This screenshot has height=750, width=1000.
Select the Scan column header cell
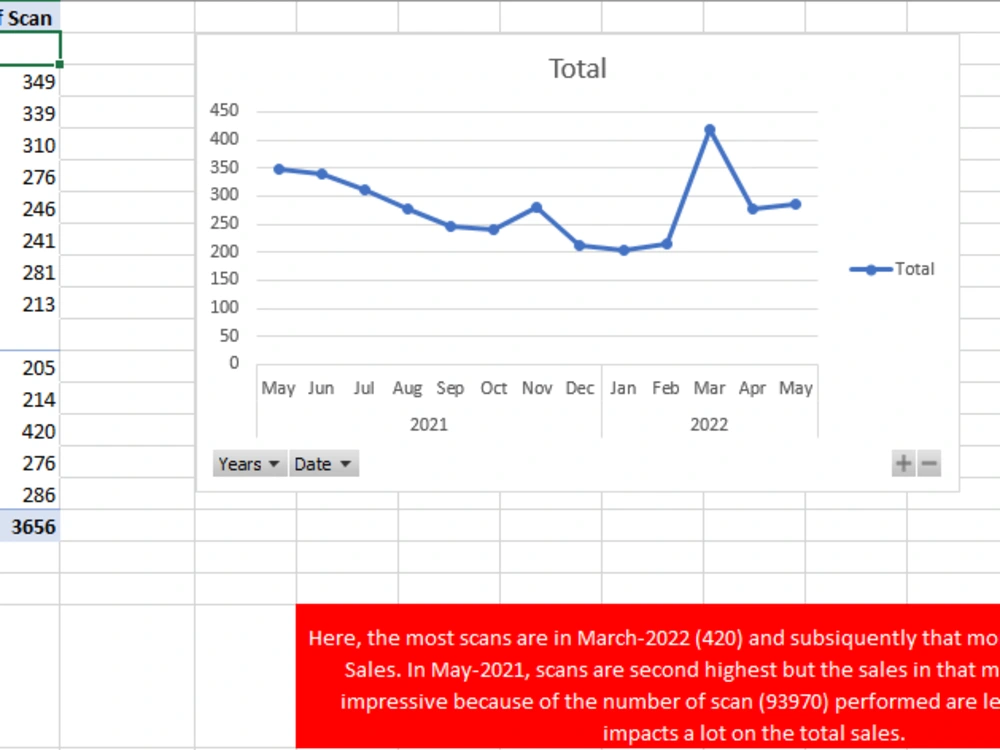[27, 17]
